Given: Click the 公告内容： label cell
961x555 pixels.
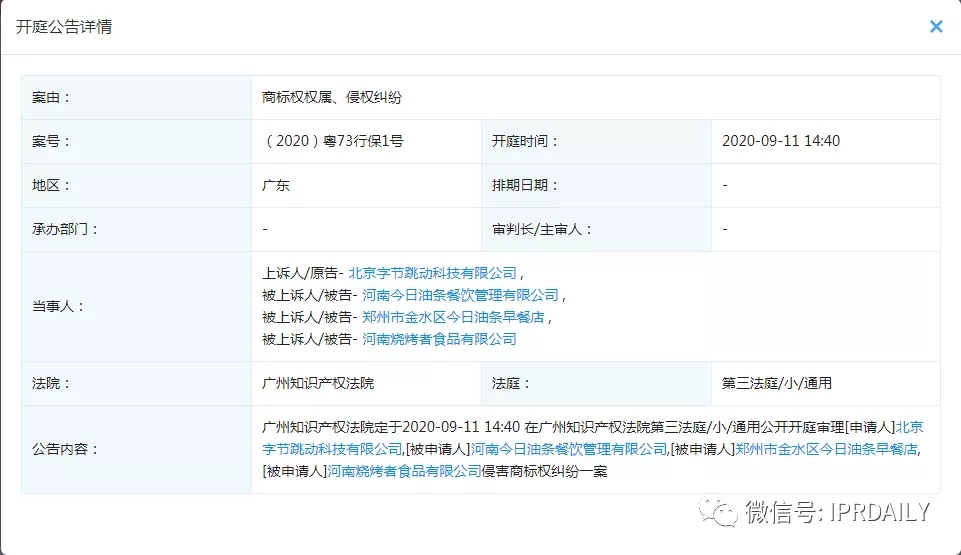Looking at the screenshot, I should click(x=137, y=449).
